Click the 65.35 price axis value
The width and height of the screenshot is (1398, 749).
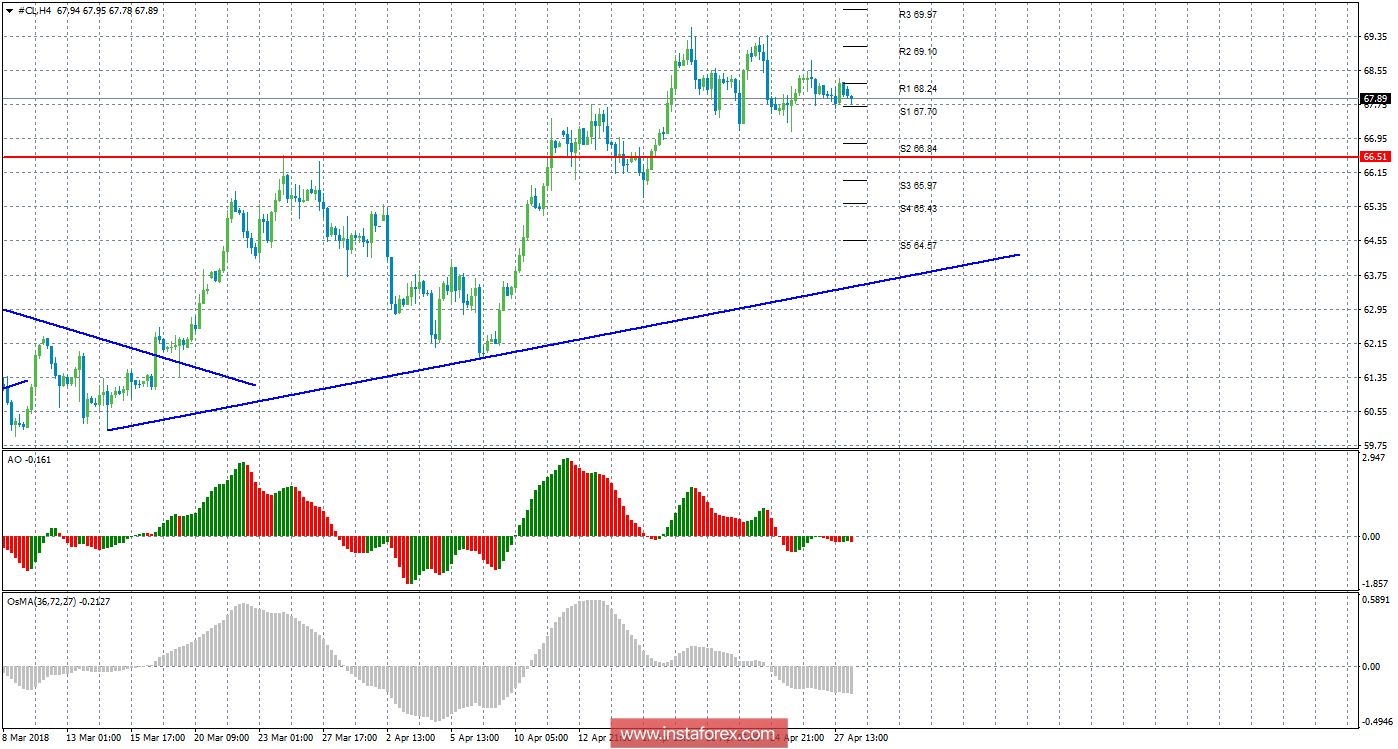[1374, 207]
